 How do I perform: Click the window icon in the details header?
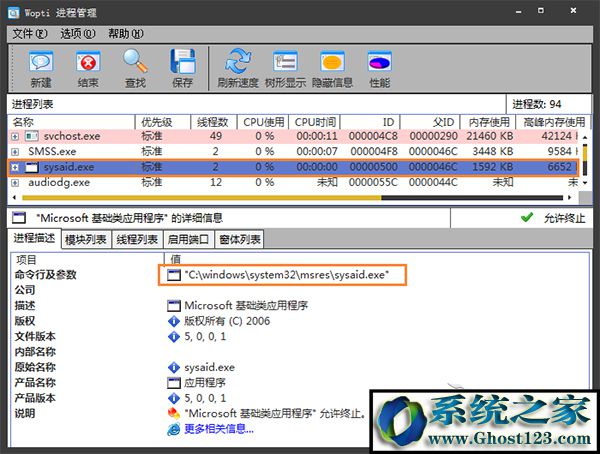19,218
